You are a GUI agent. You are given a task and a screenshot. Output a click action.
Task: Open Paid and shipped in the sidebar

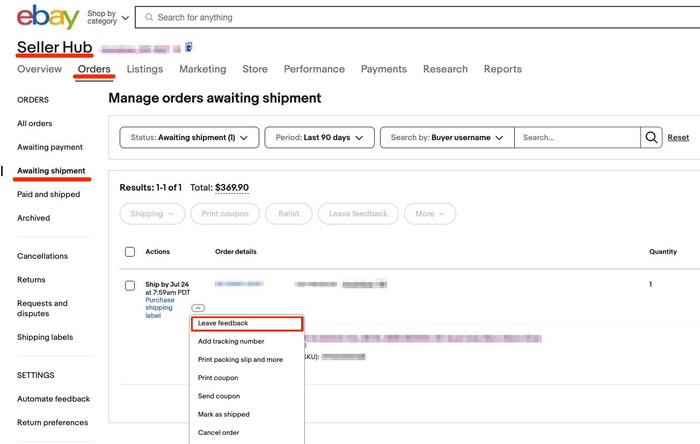tap(48, 194)
